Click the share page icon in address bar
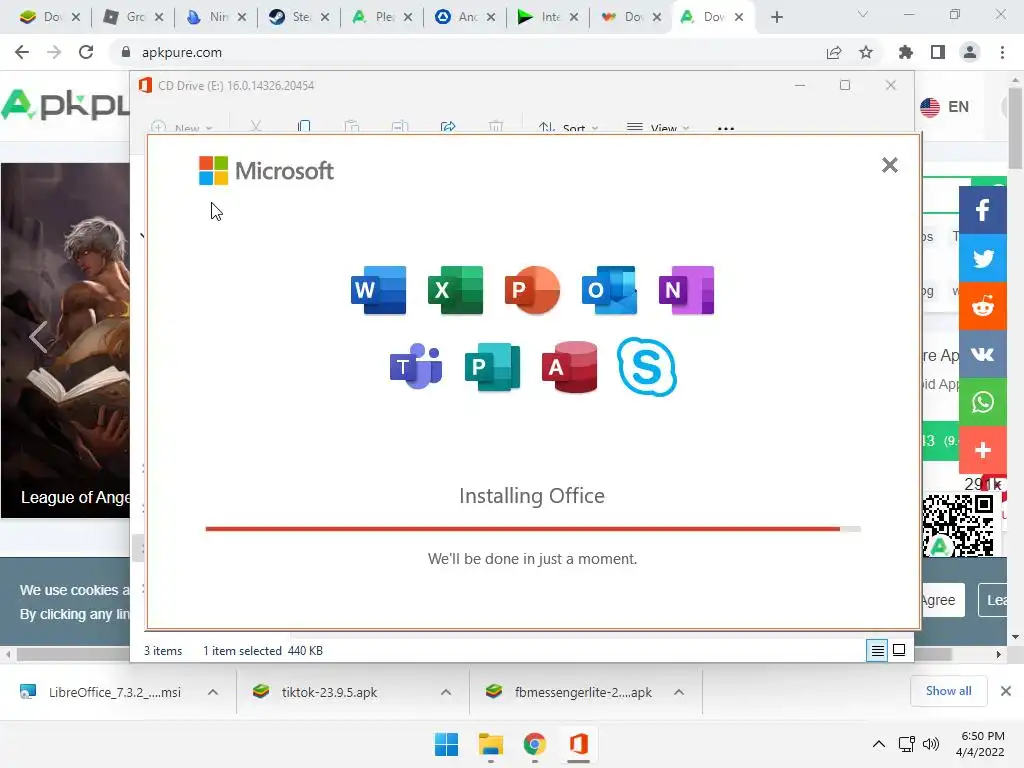Viewport: 1024px width, 768px height. point(834,52)
